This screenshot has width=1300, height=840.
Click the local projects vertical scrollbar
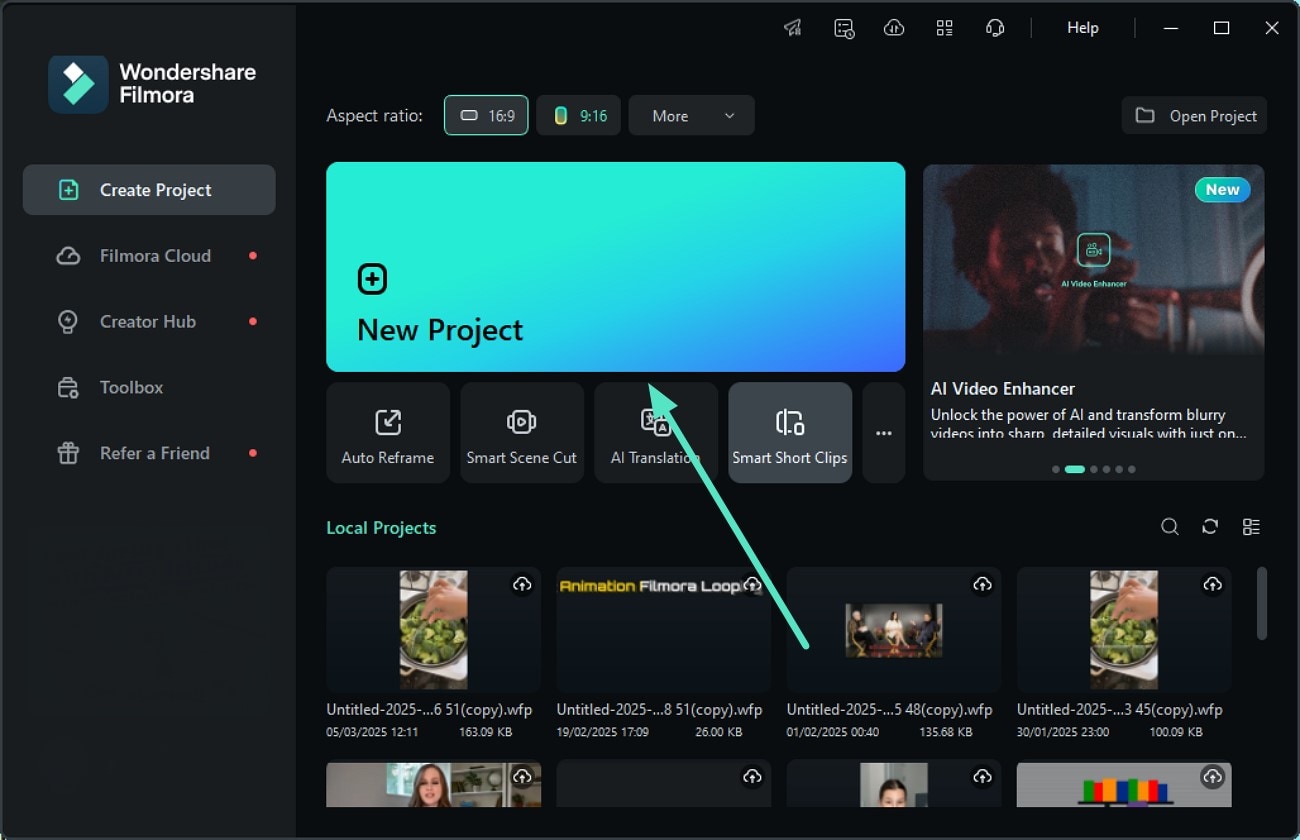1262,603
